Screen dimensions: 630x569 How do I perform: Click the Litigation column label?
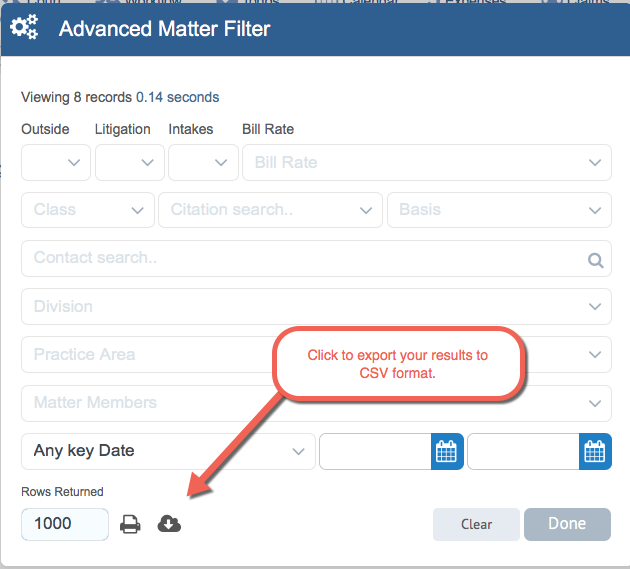point(123,129)
